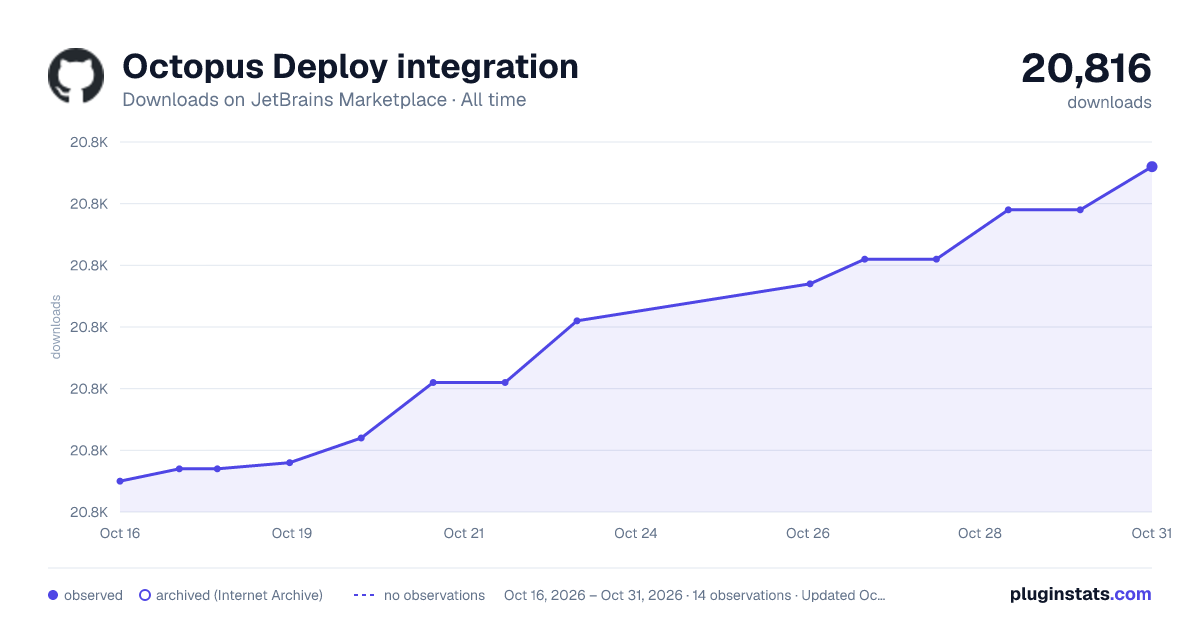1200x630 pixels.
Task: Click the 'archived (Internet Archive)' hollow circle icon
Action: (x=144, y=595)
